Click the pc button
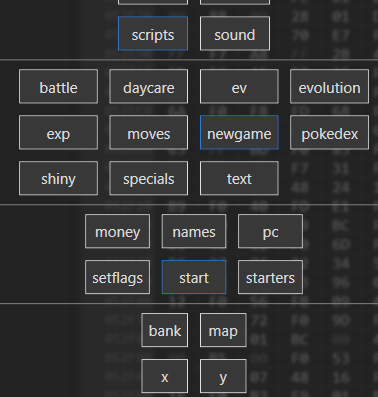Image resolution: width=378 pixels, height=397 pixels. pos(270,231)
